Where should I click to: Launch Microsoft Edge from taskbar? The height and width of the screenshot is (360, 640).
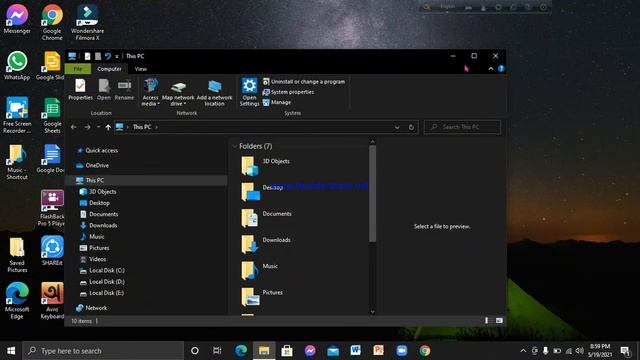[241, 351]
